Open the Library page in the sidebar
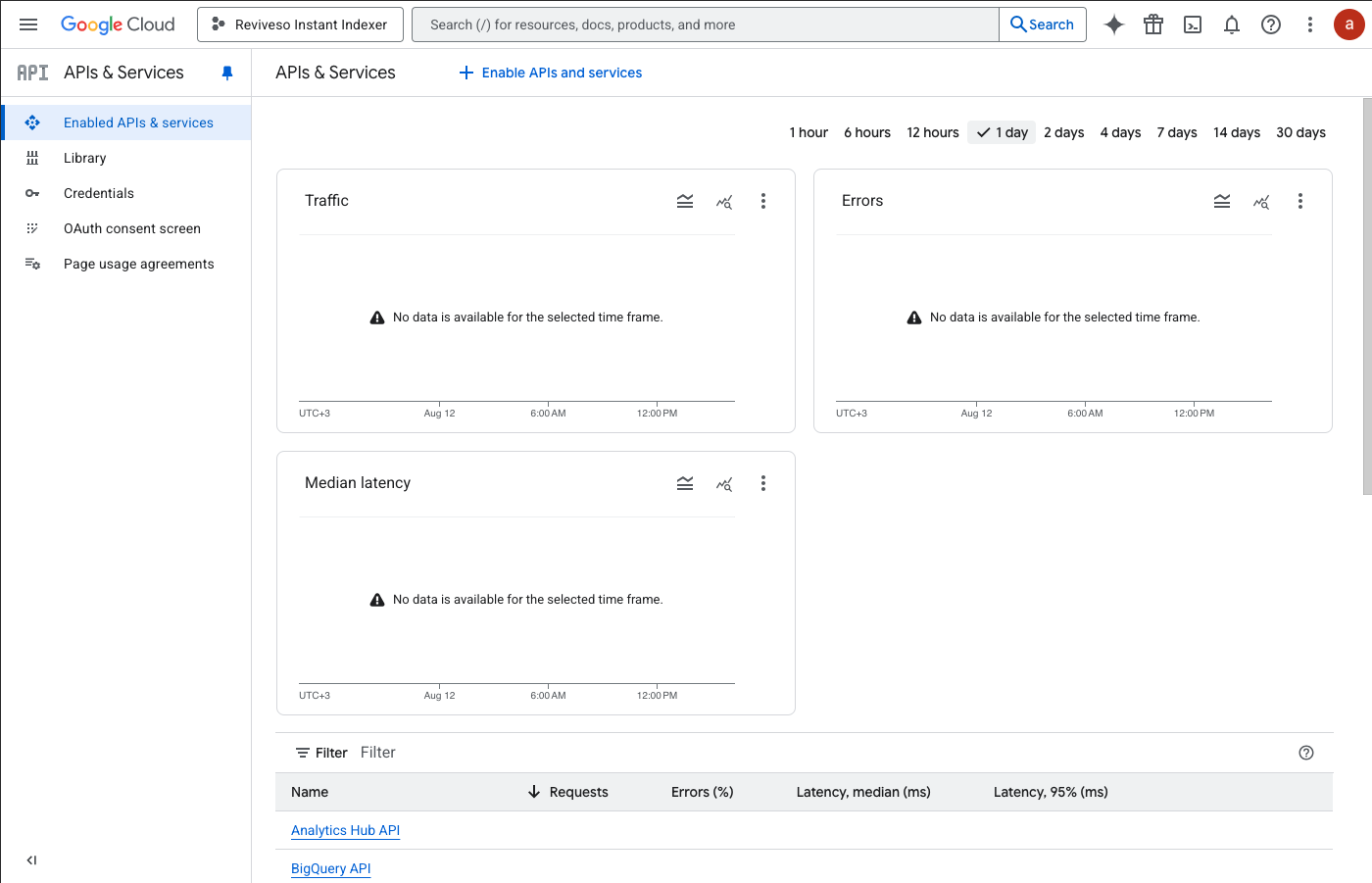The image size is (1372, 883). [126, 158]
